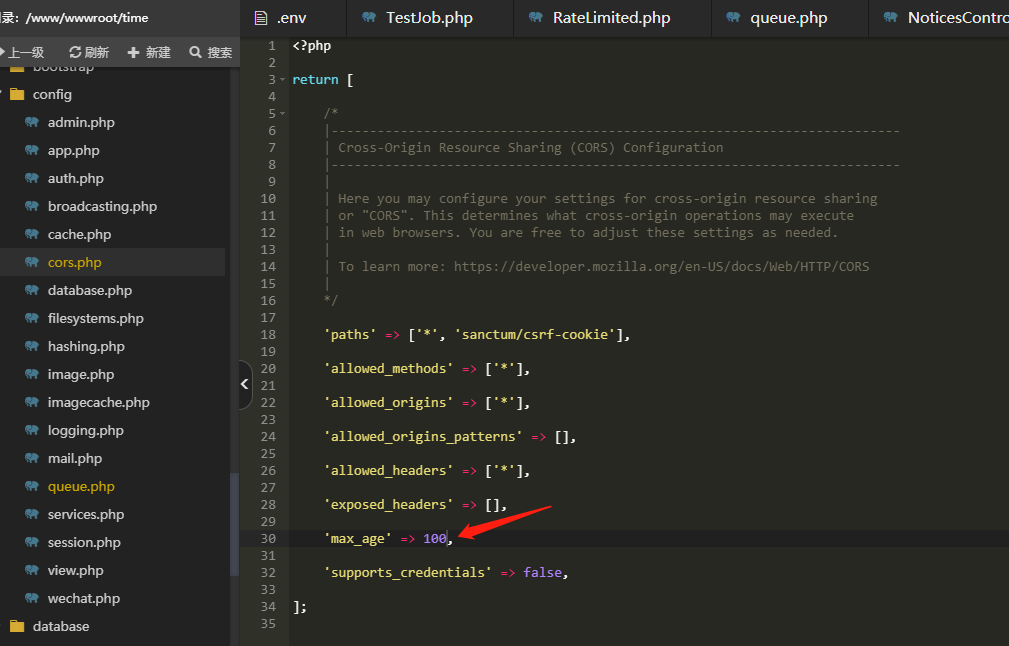Open database.php in the file tree
The height and width of the screenshot is (646, 1009).
(89, 291)
